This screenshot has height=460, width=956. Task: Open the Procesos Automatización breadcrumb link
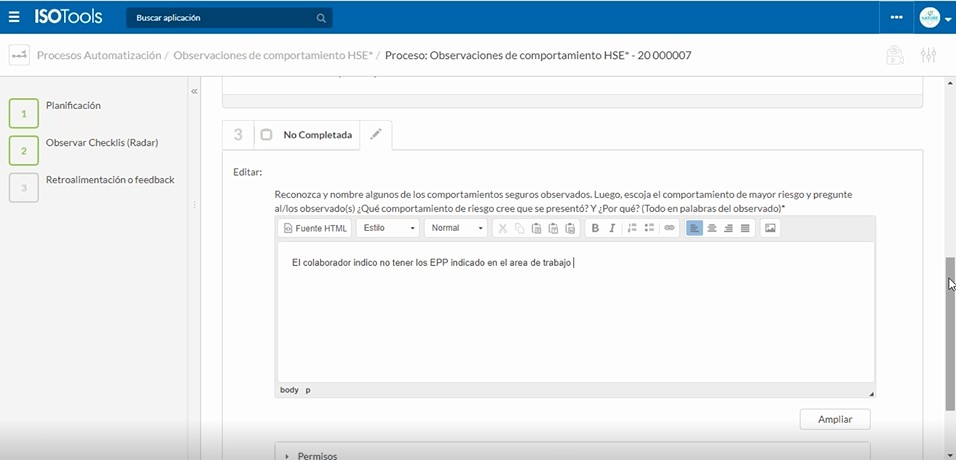tap(98, 56)
